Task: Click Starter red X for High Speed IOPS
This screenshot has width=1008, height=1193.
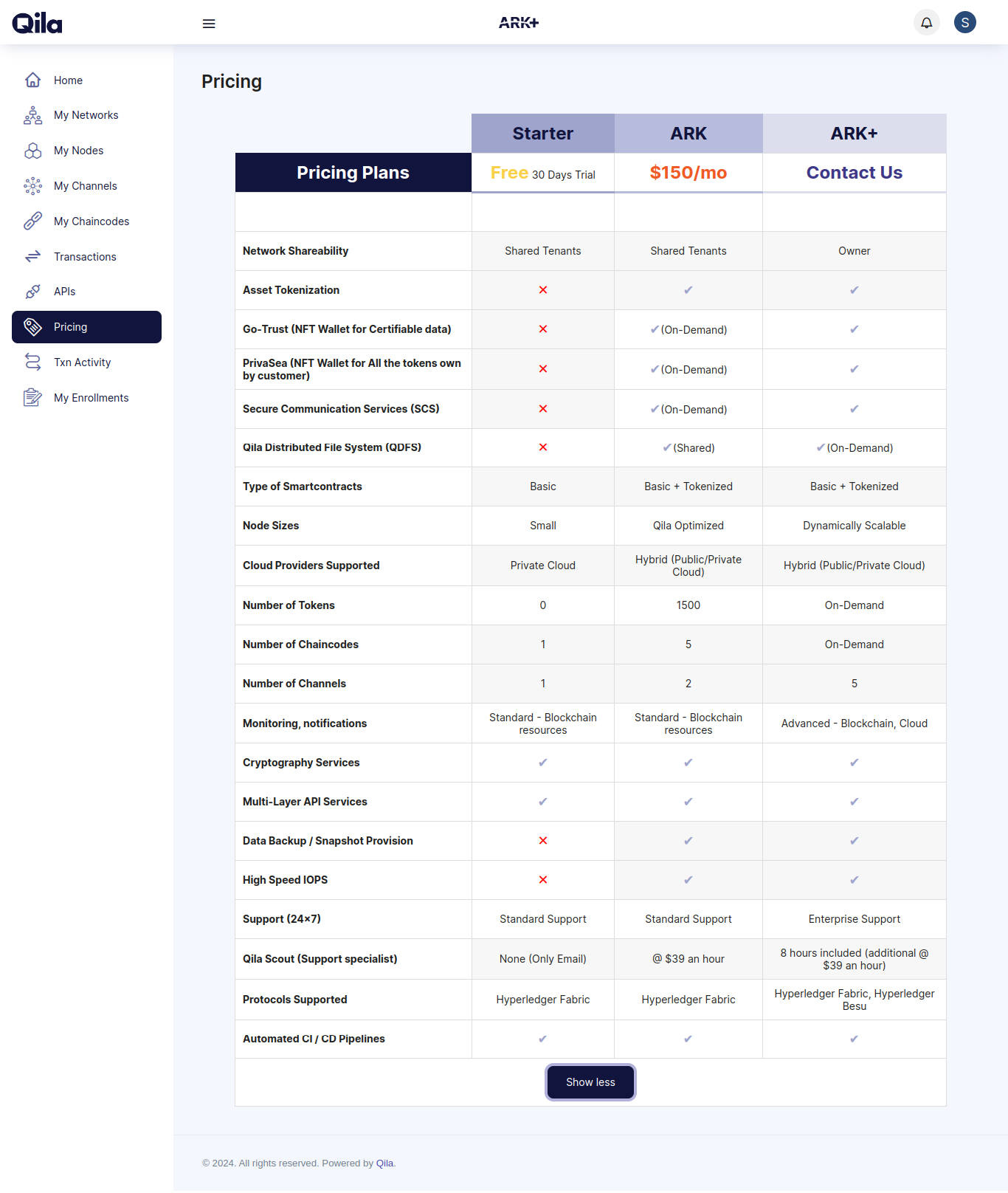Action: (543, 880)
